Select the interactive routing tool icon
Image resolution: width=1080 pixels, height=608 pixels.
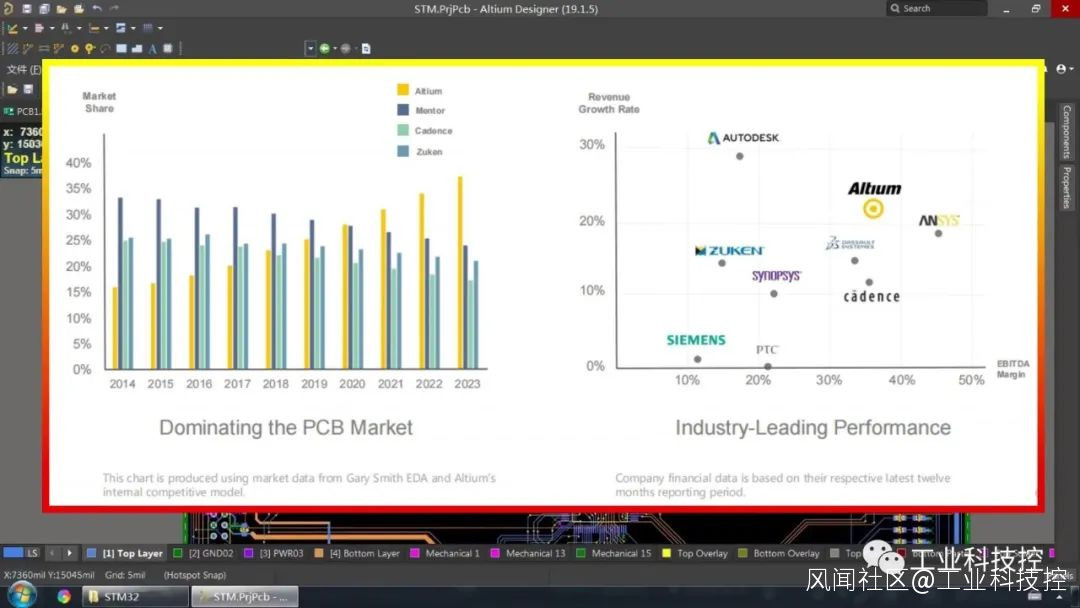point(12,28)
